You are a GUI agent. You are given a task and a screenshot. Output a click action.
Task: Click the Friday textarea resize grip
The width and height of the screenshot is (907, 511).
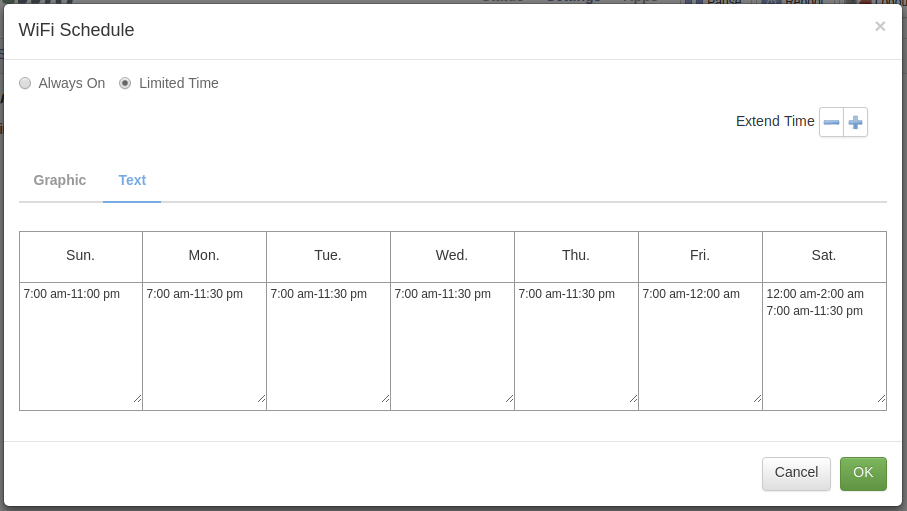(757, 398)
